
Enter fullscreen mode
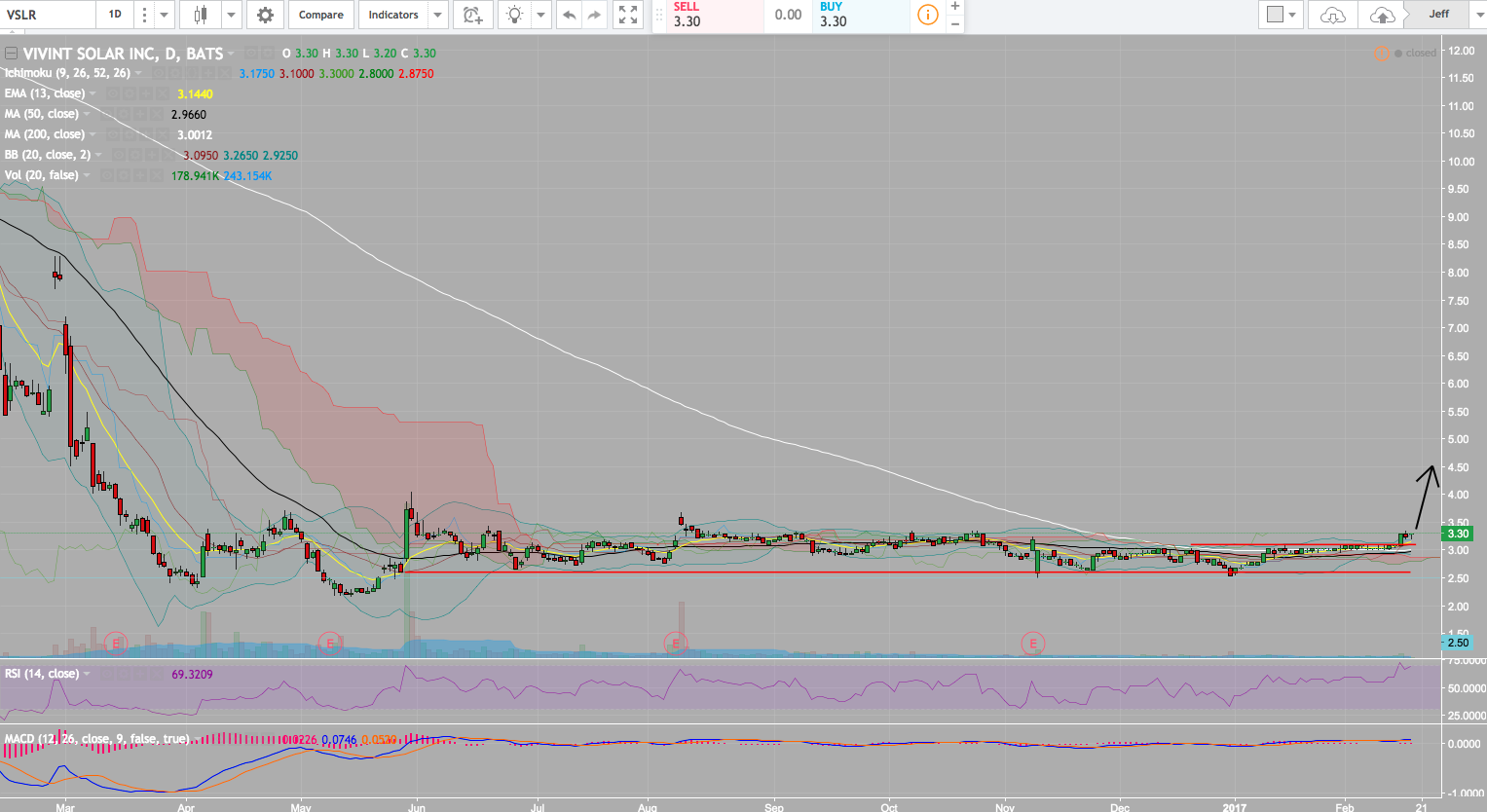(x=628, y=15)
